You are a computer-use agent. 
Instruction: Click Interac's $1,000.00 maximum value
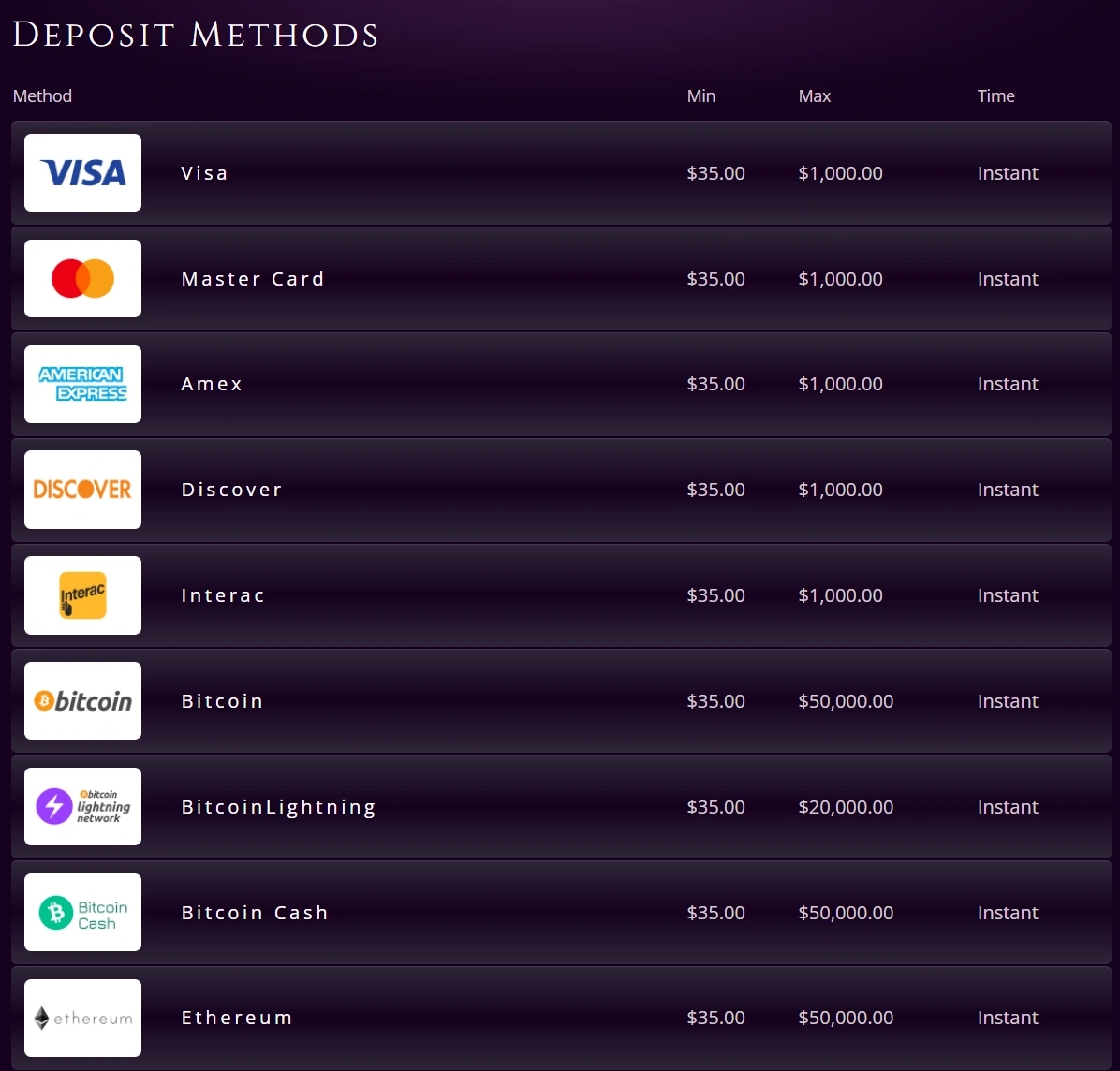tap(840, 595)
